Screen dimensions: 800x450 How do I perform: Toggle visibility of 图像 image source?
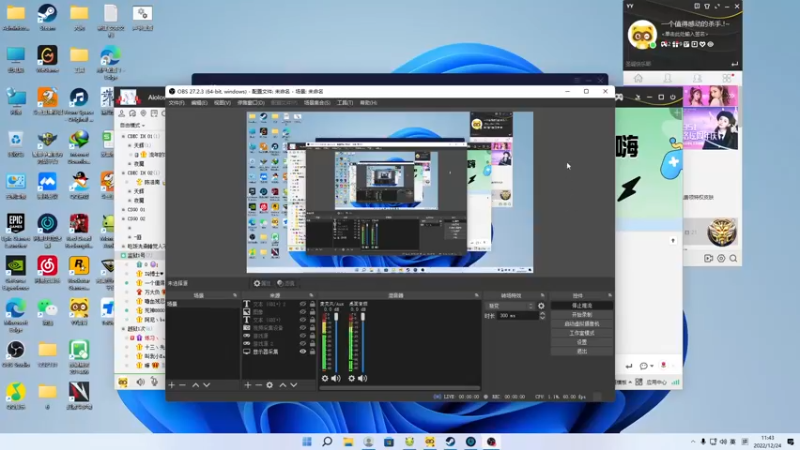[x=303, y=312]
